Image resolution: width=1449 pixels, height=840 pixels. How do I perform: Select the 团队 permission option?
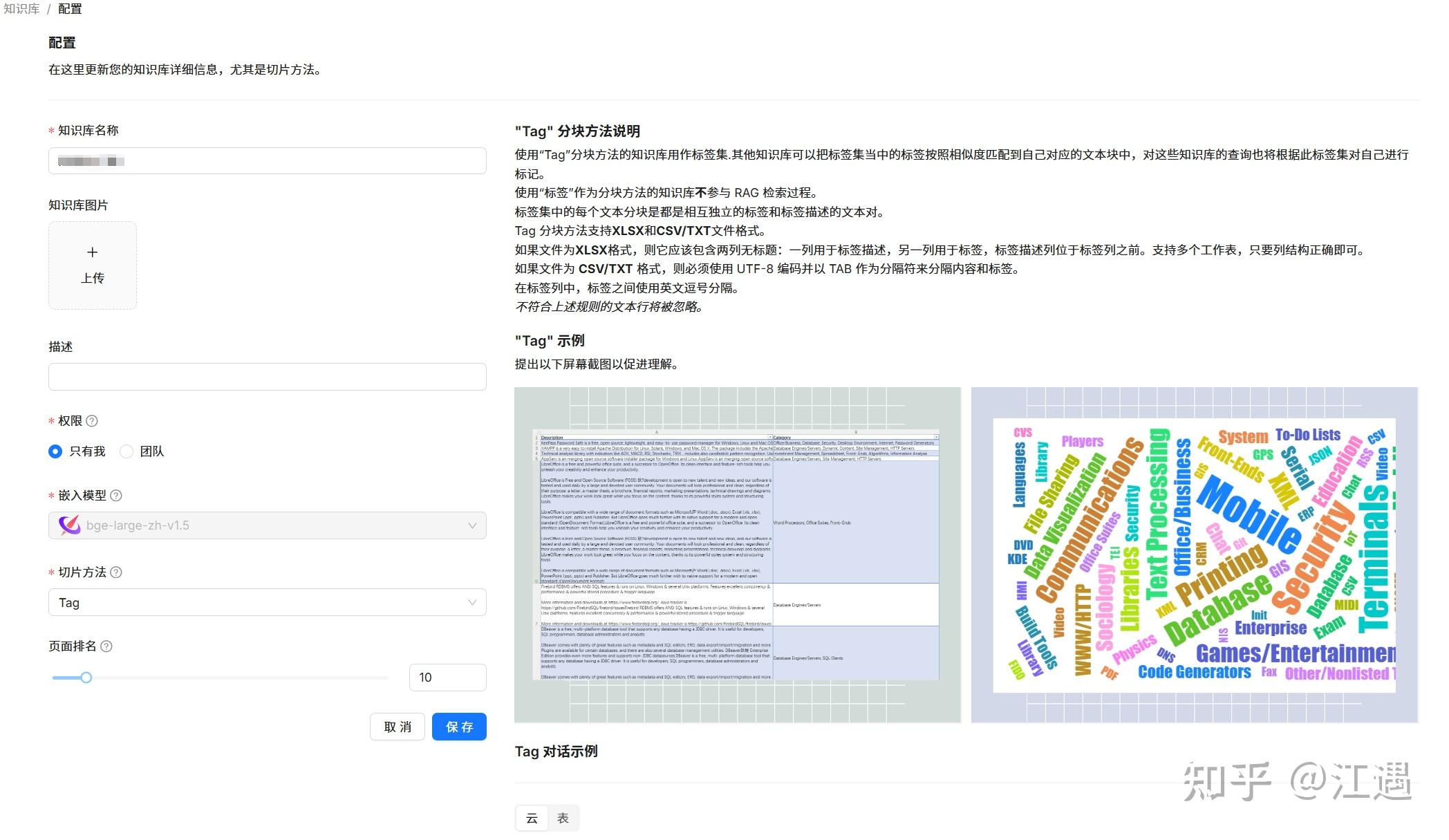[126, 451]
